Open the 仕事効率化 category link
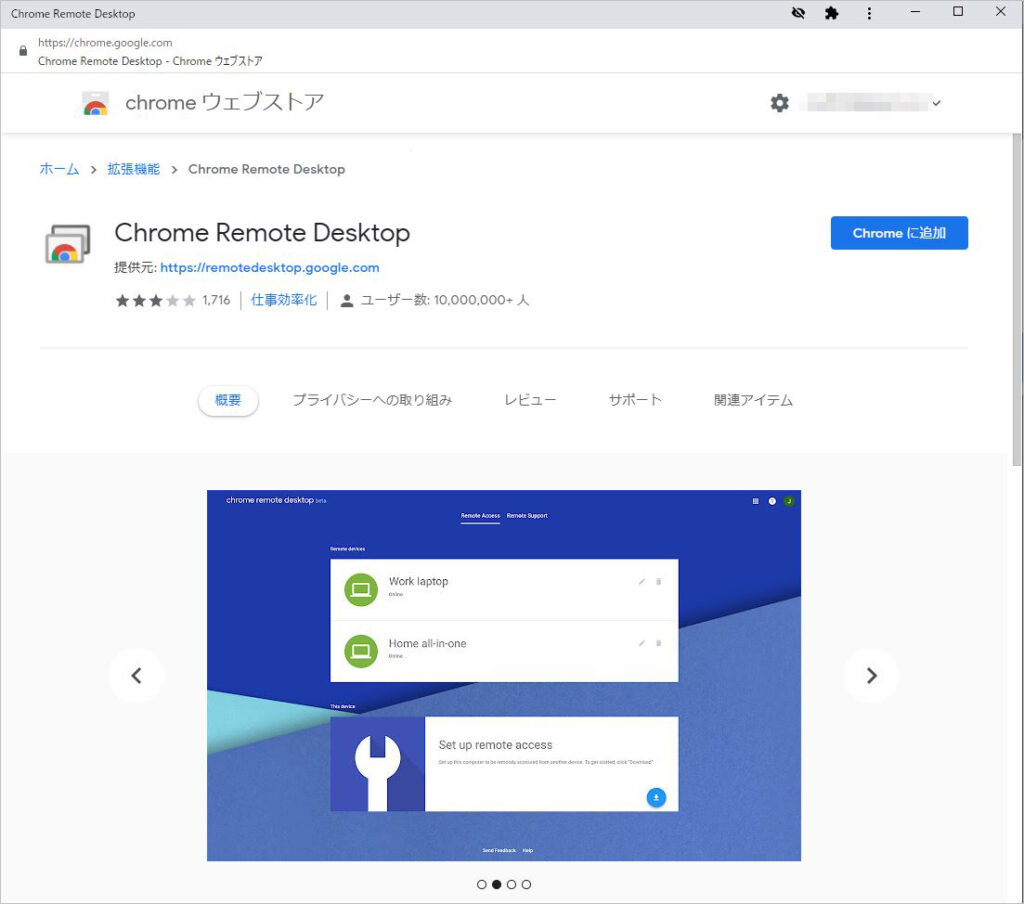The height and width of the screenshot is (904, 1024). (x=284, y=300)
